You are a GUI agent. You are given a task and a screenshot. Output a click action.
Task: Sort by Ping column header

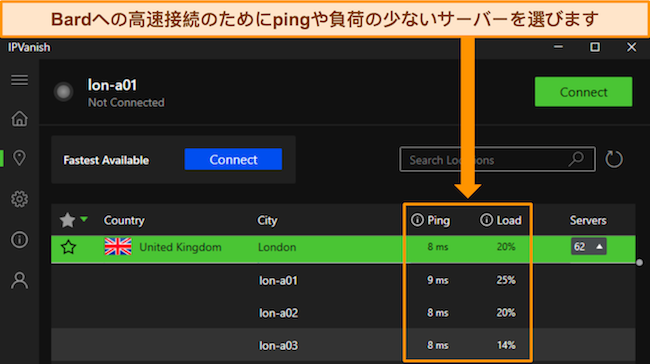pyautogui.click(x=439, y=220)
